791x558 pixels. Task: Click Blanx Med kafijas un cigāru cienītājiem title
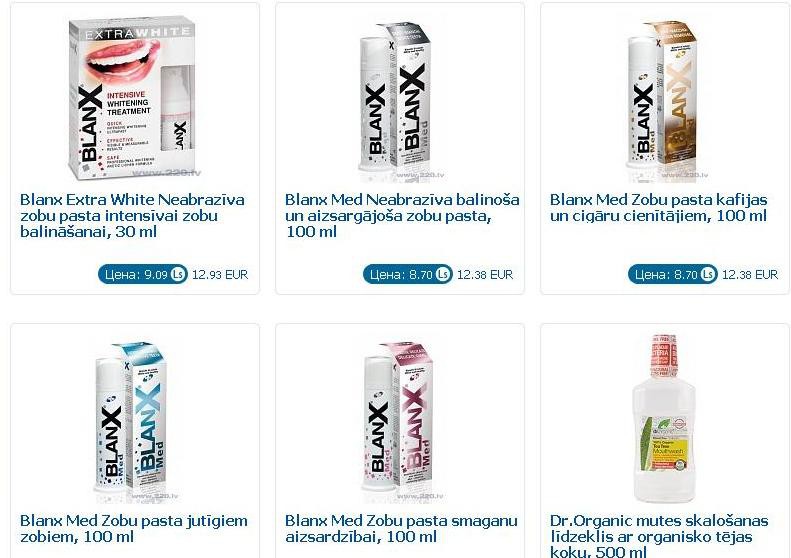[659, 207]
